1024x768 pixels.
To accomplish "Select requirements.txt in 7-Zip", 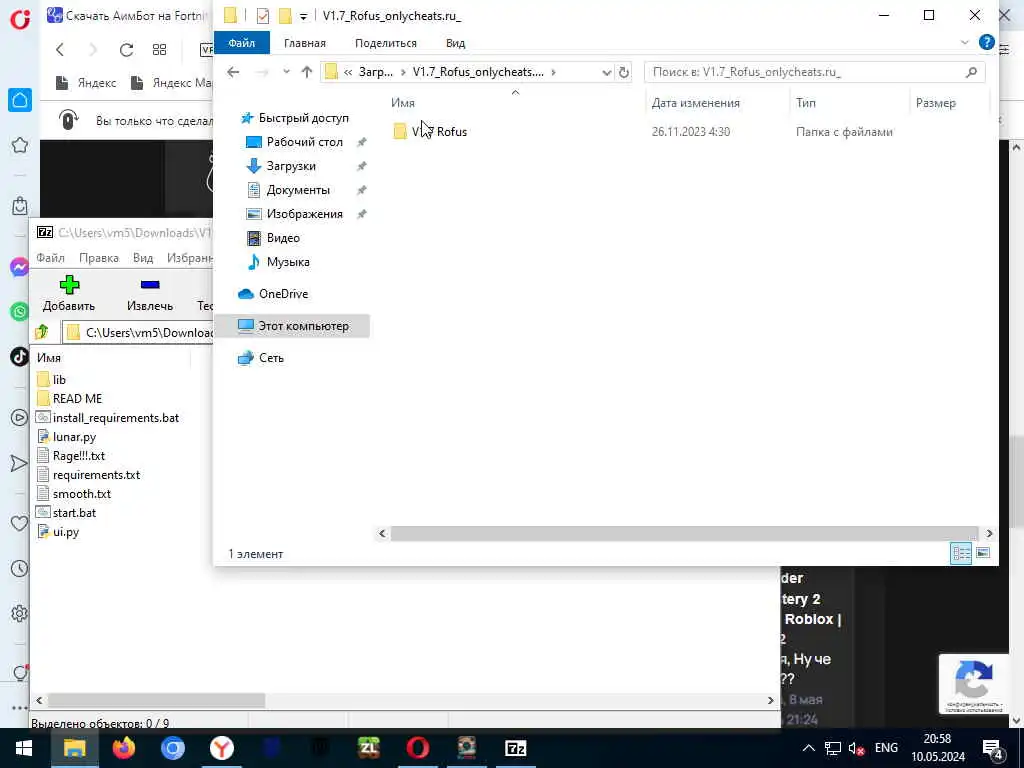I will [x=88, y=475].
